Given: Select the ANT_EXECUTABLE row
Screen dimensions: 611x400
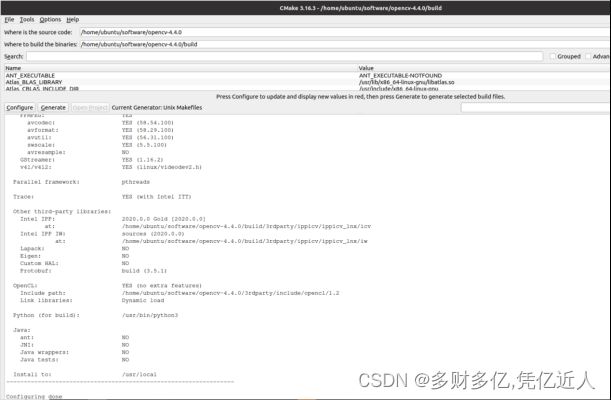Looking at the screenshot, I should pos(307,76).
